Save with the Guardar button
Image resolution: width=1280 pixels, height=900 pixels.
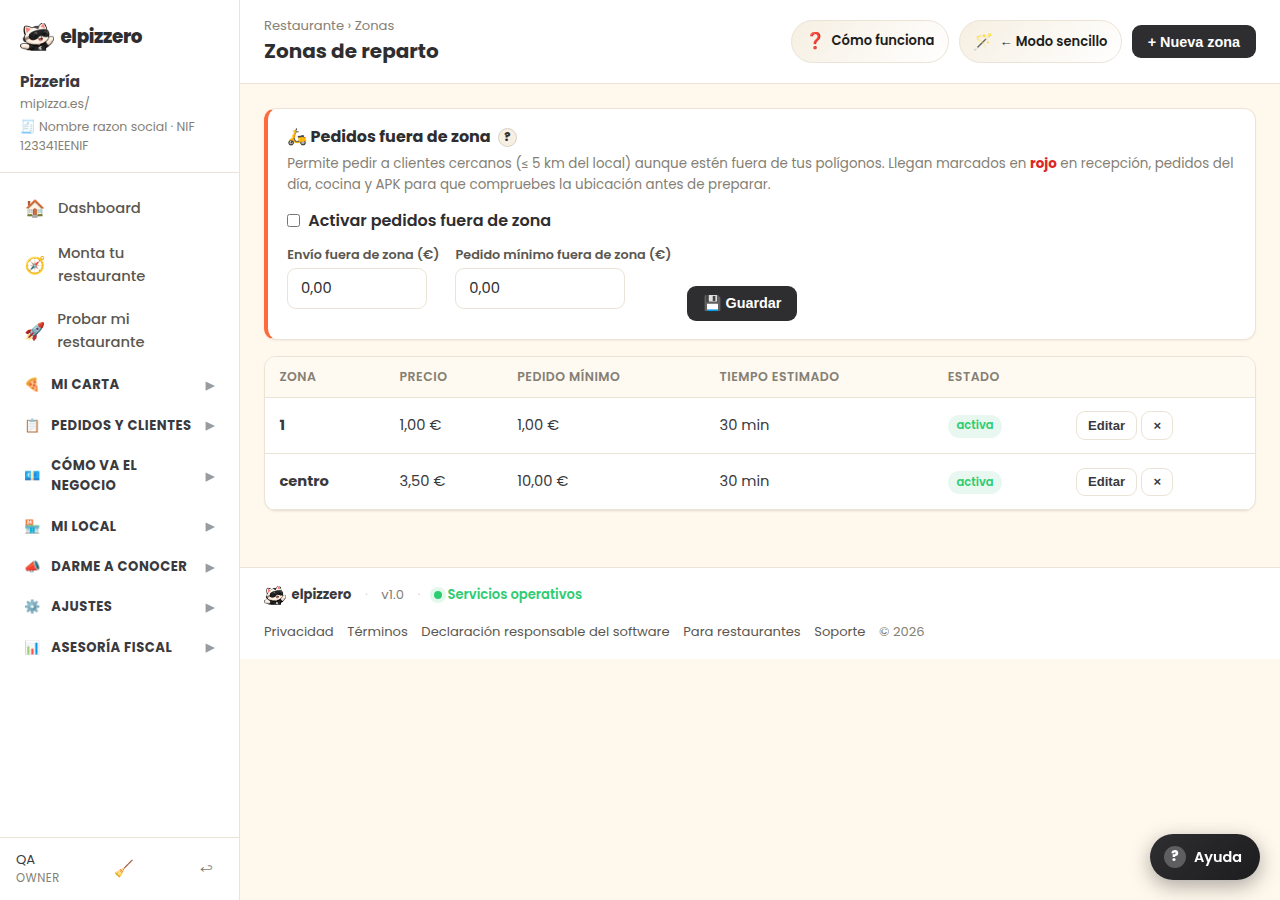(x=742, y=303)
